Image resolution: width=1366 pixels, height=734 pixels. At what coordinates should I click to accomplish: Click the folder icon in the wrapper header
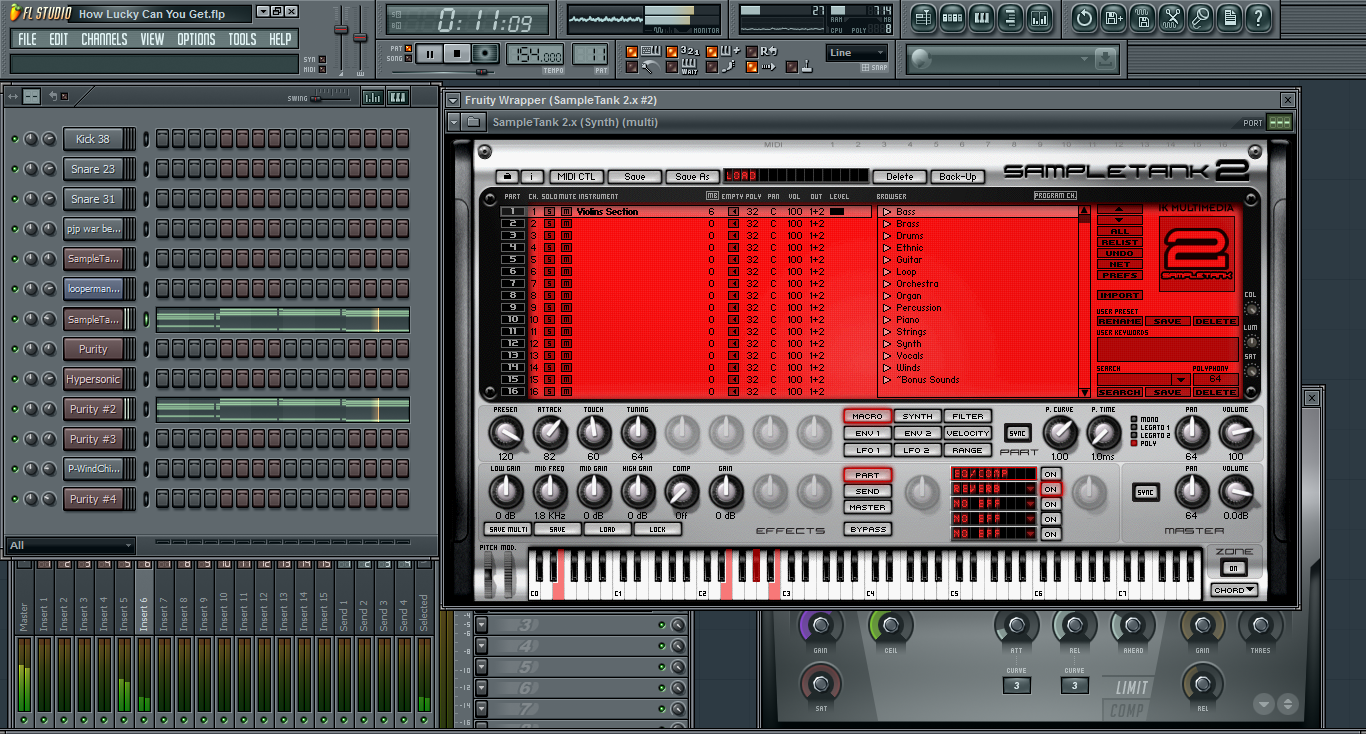(x=475, y=122)
